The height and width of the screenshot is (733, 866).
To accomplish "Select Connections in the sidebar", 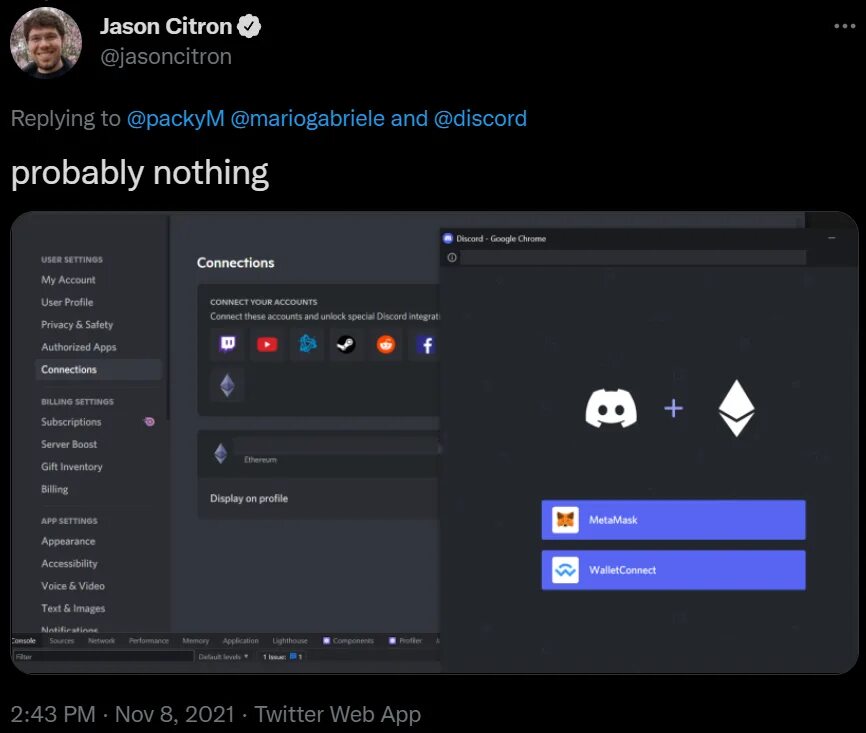I will click(98, 370).
